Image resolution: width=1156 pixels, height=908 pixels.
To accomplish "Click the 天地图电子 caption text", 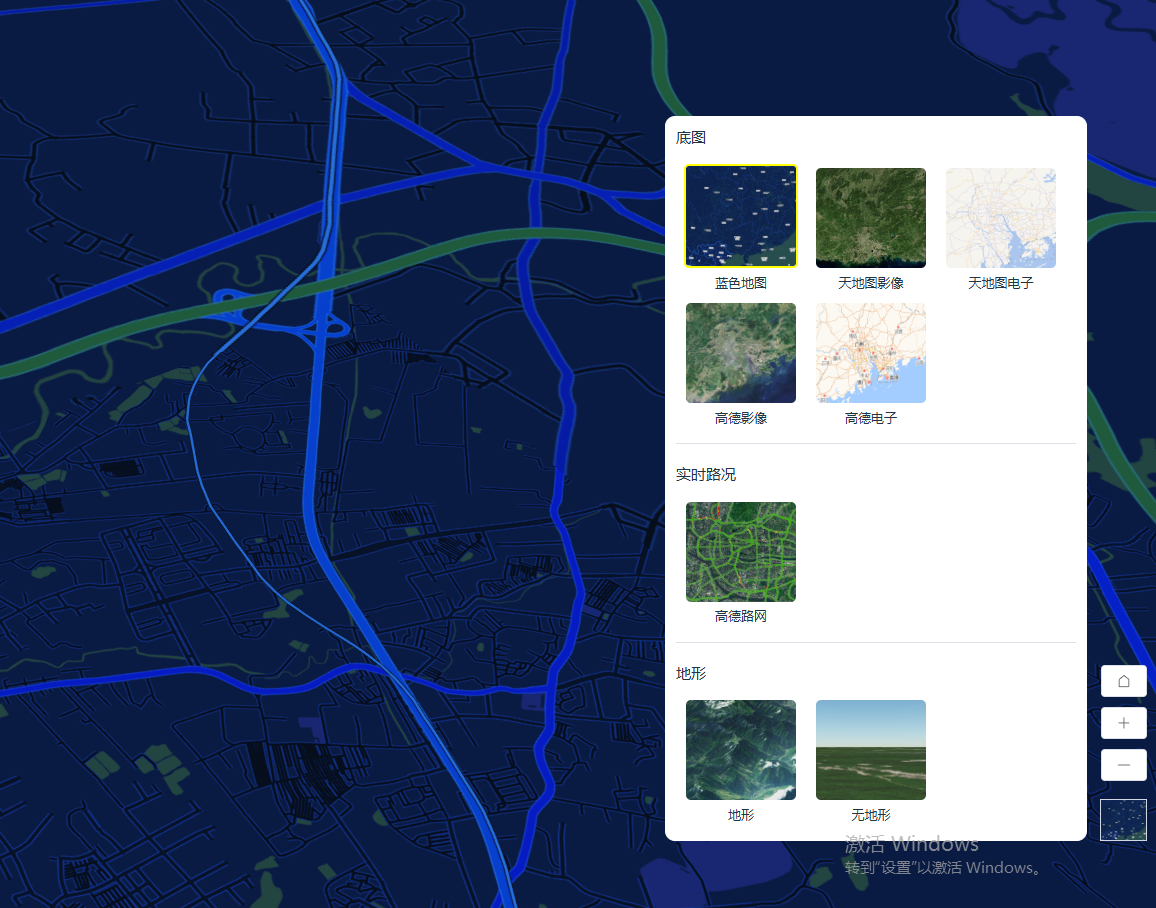I will (1001, 283).
